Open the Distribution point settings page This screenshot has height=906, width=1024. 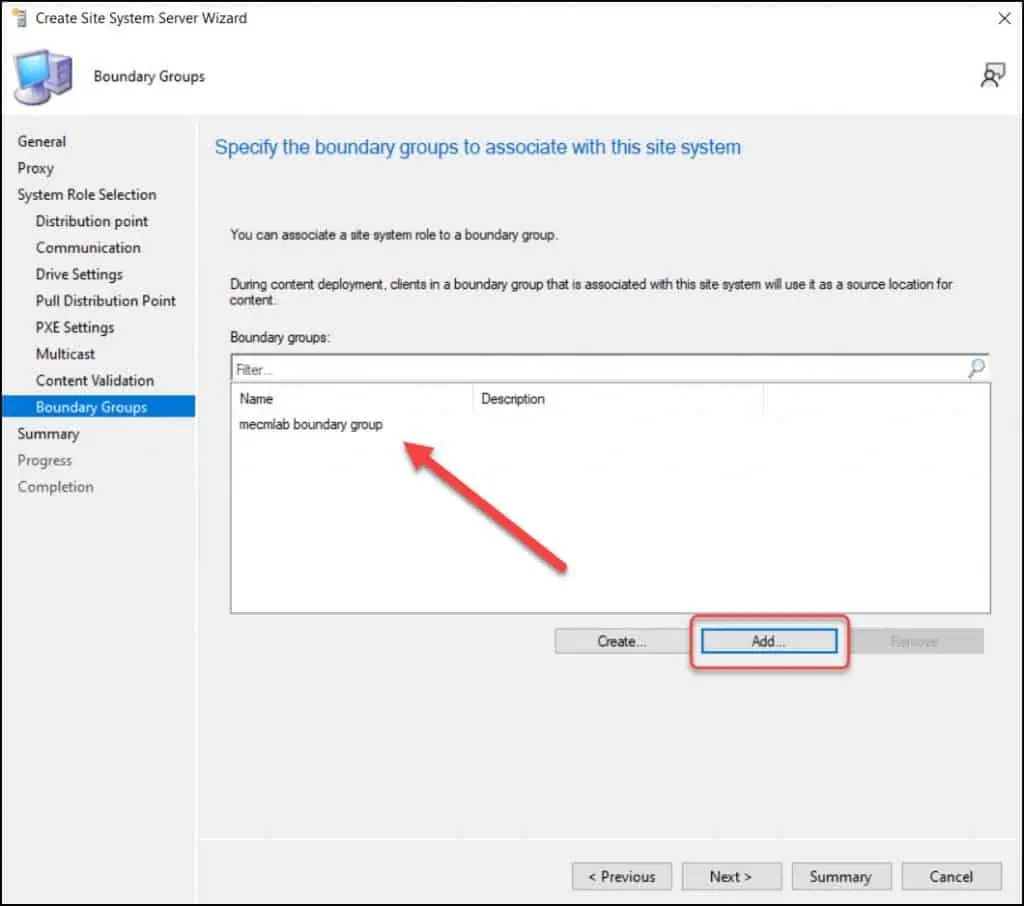(92, 221)
